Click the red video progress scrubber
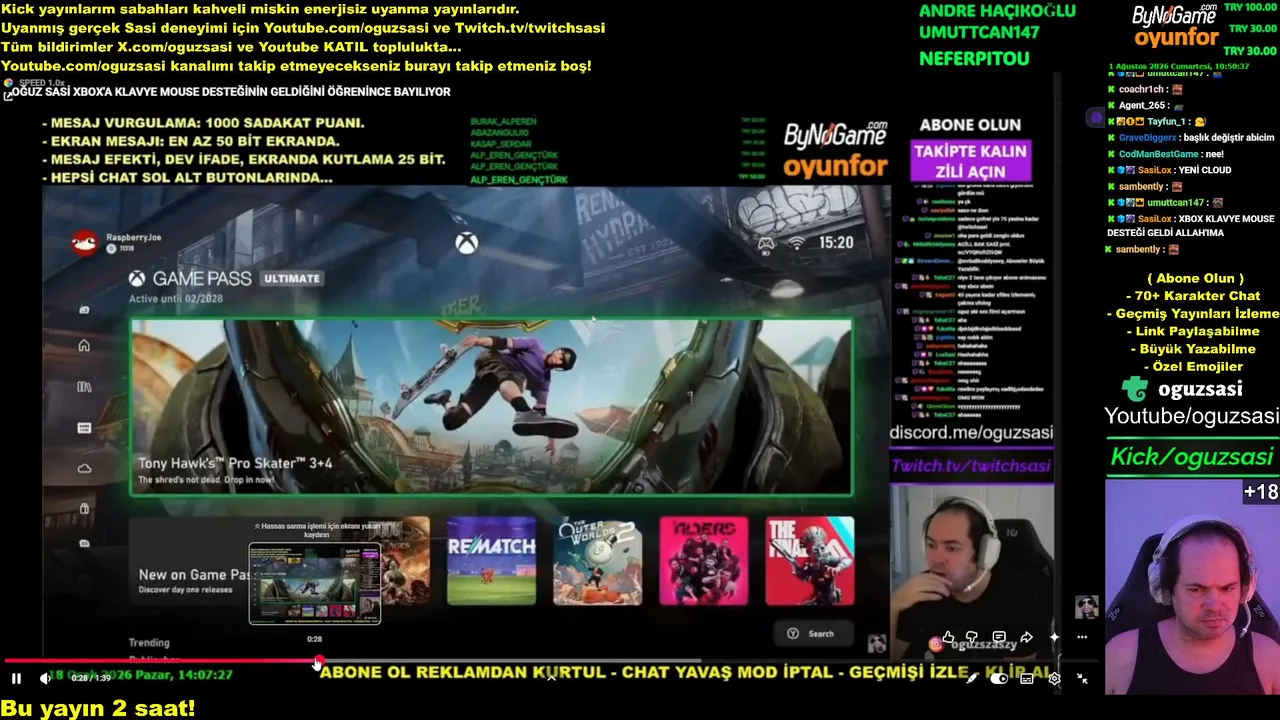 [x=318, y=662]
